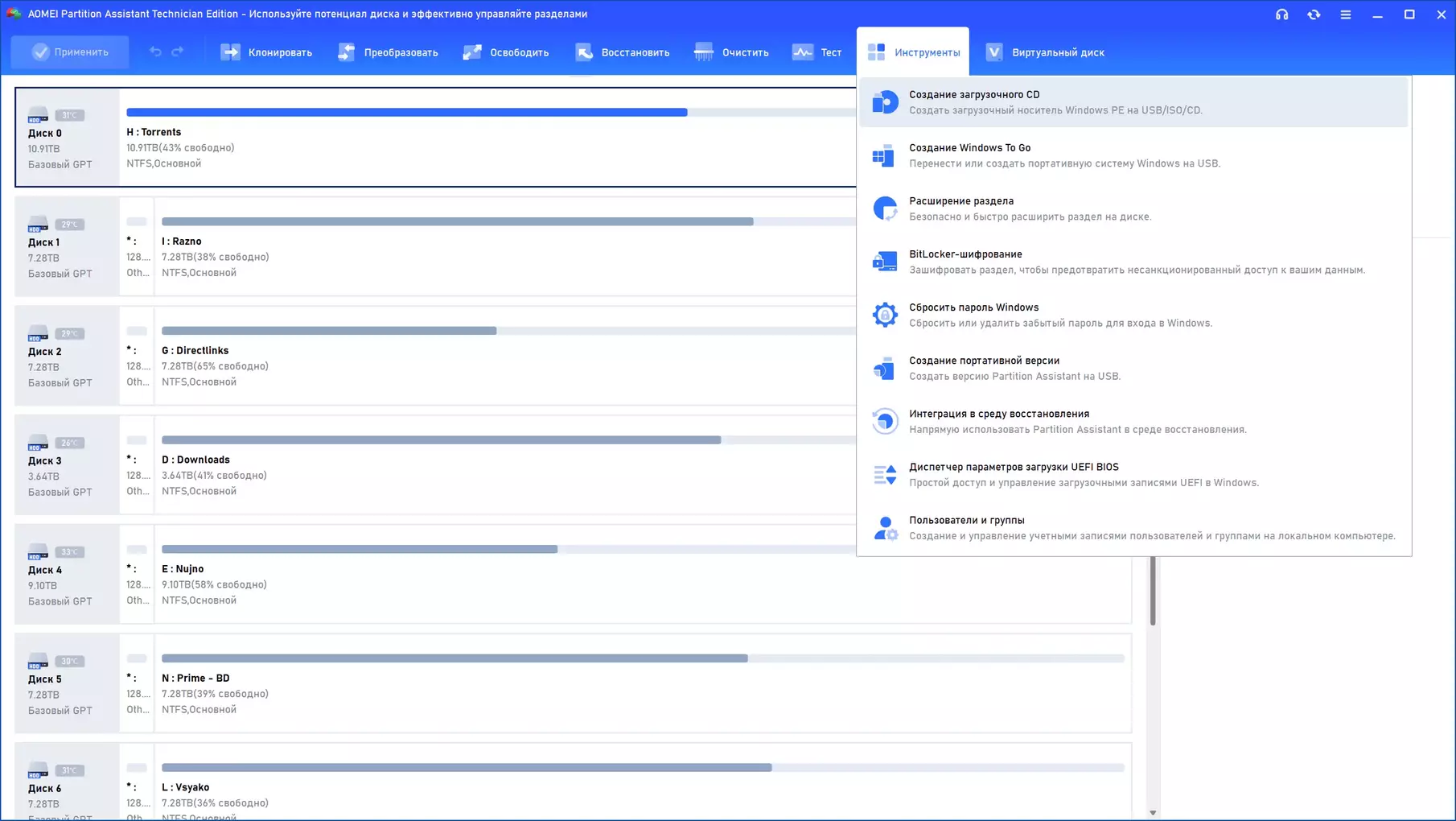Screen dimensions: 1456x821
Task: Click the refresh icon in title bar
Action: [x=1314, y=14]
